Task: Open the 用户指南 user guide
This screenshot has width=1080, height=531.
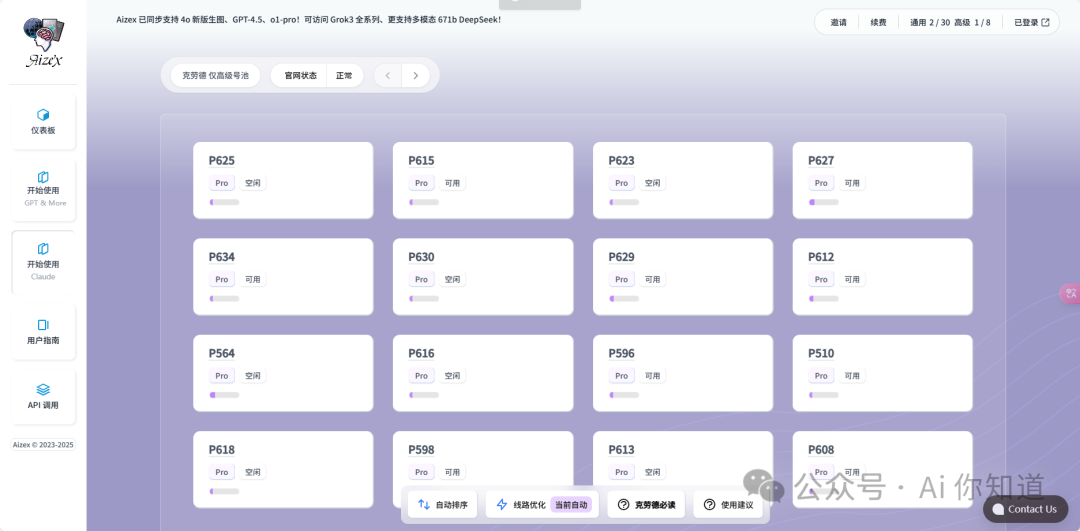Action: point(43,332)
